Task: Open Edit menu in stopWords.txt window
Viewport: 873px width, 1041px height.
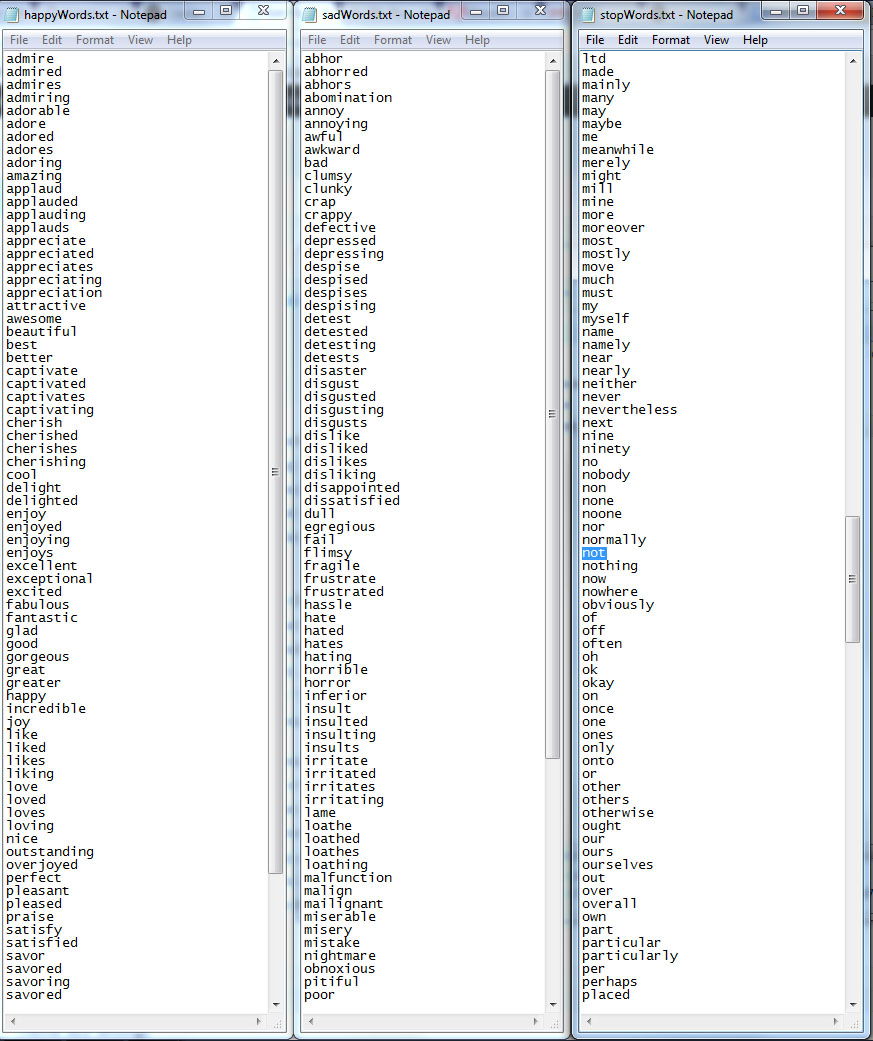Action: [628, 40]
